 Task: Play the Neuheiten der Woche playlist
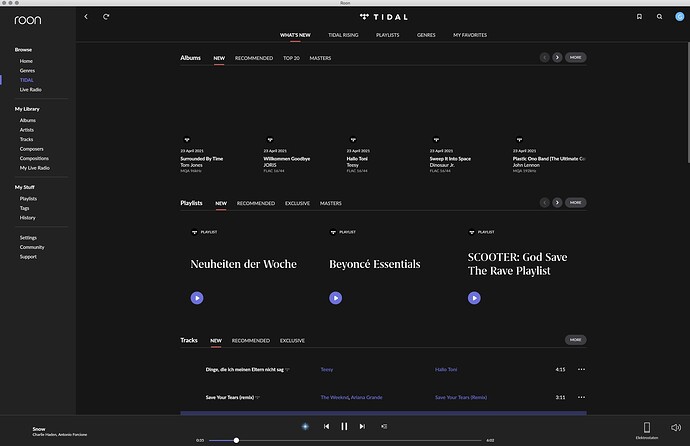click(197, 298)
